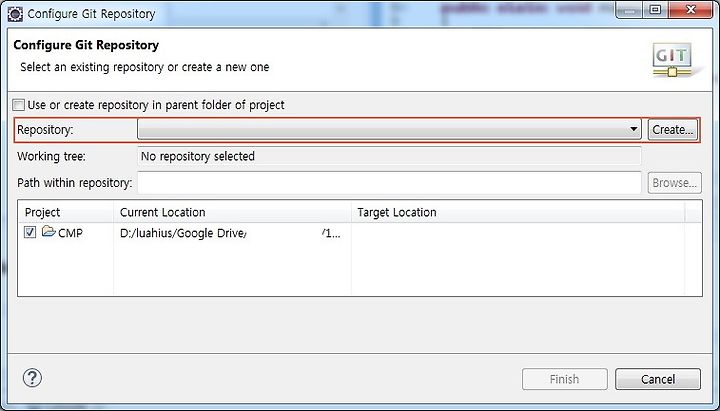Click the Create... button
720x411 pixels.
pos(673,129)
